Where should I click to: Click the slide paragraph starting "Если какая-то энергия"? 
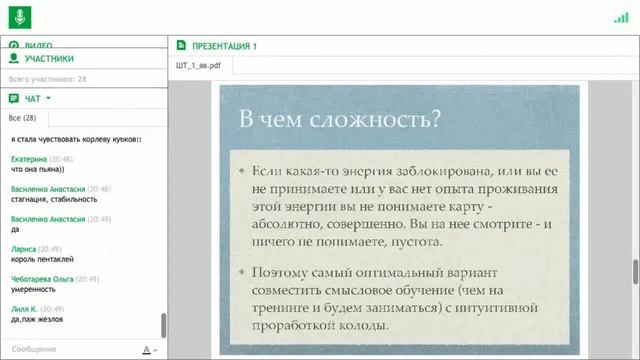coord(404,206)
